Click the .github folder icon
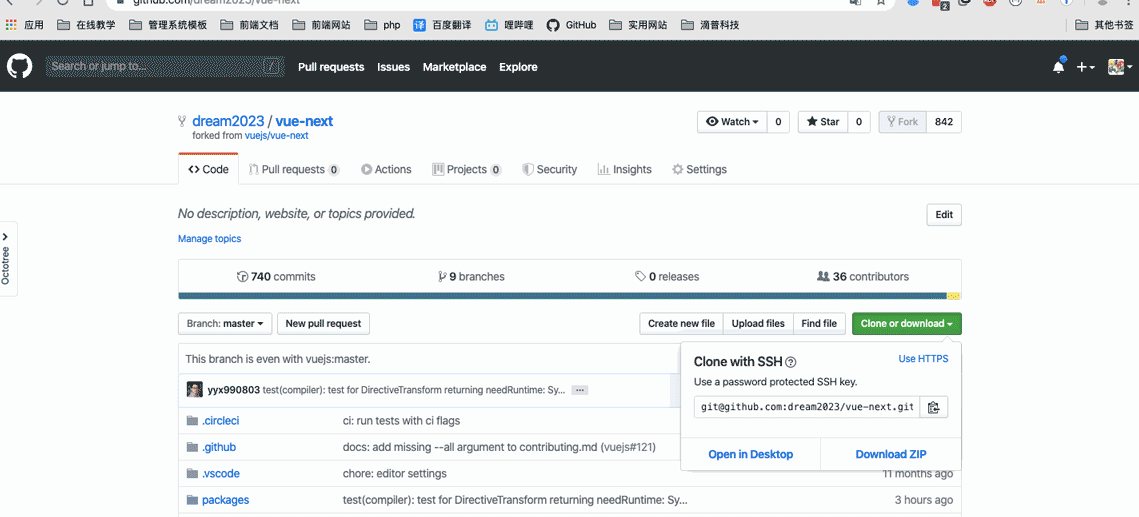Screen dimensions: 1139x517 [192, 447]
